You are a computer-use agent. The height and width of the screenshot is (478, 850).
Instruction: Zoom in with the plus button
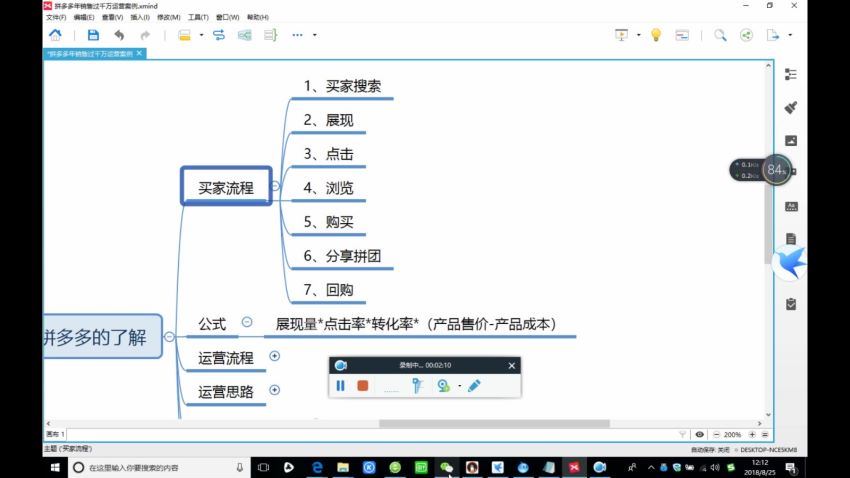[752, 435]
